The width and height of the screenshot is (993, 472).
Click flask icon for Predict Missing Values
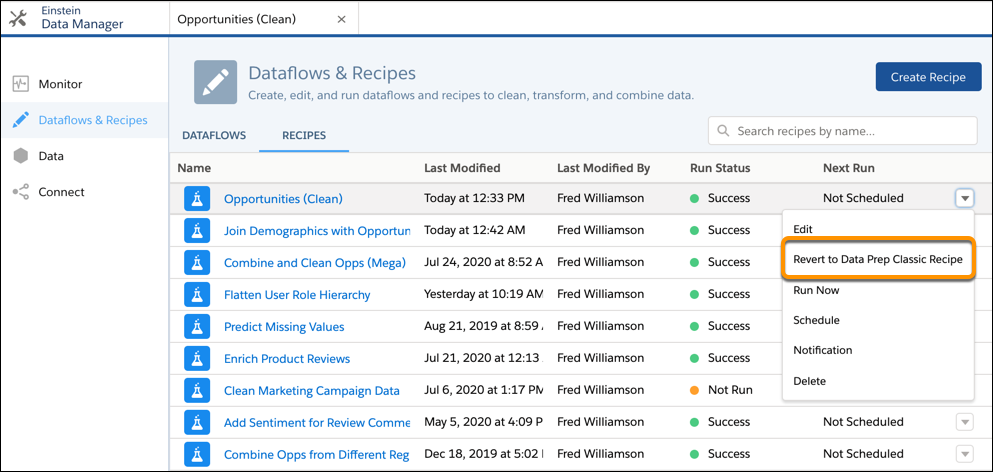pyautogui.click(x=197, y=327)
